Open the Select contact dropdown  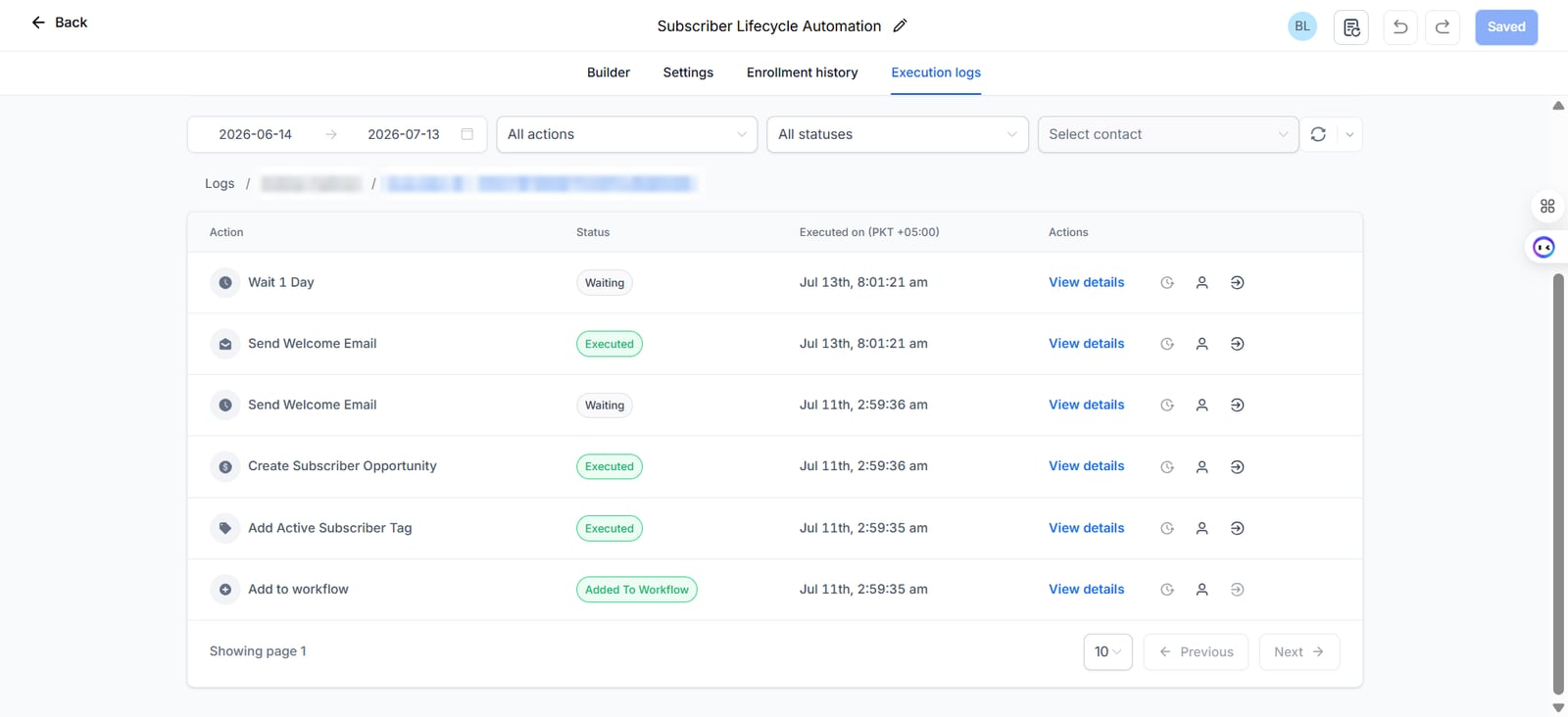tap(1168, 134)
